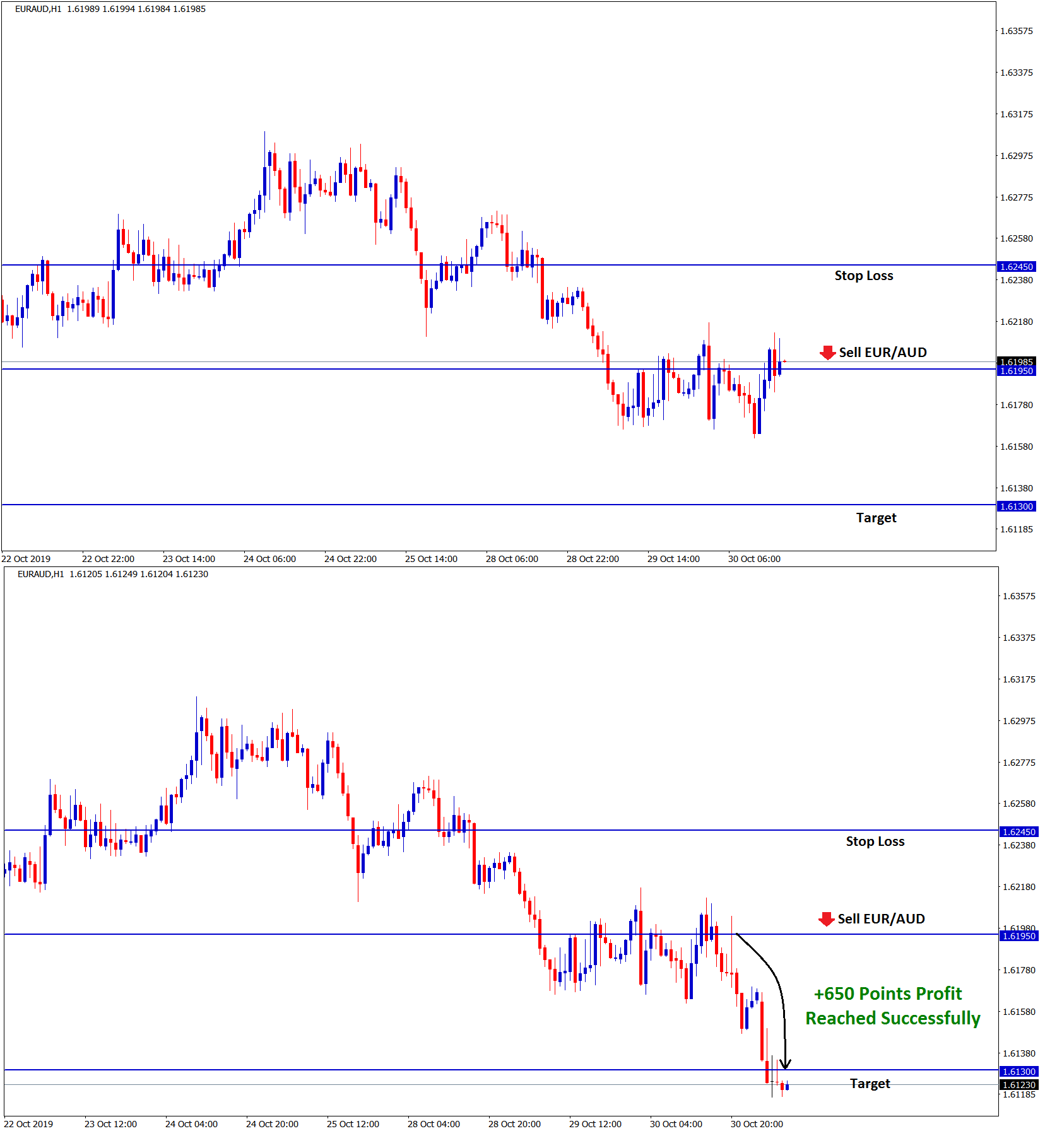Viewport: 1045px width, 1148px height.
Task: Click 1.61780 on bottom price scale
Action: 1019,970
